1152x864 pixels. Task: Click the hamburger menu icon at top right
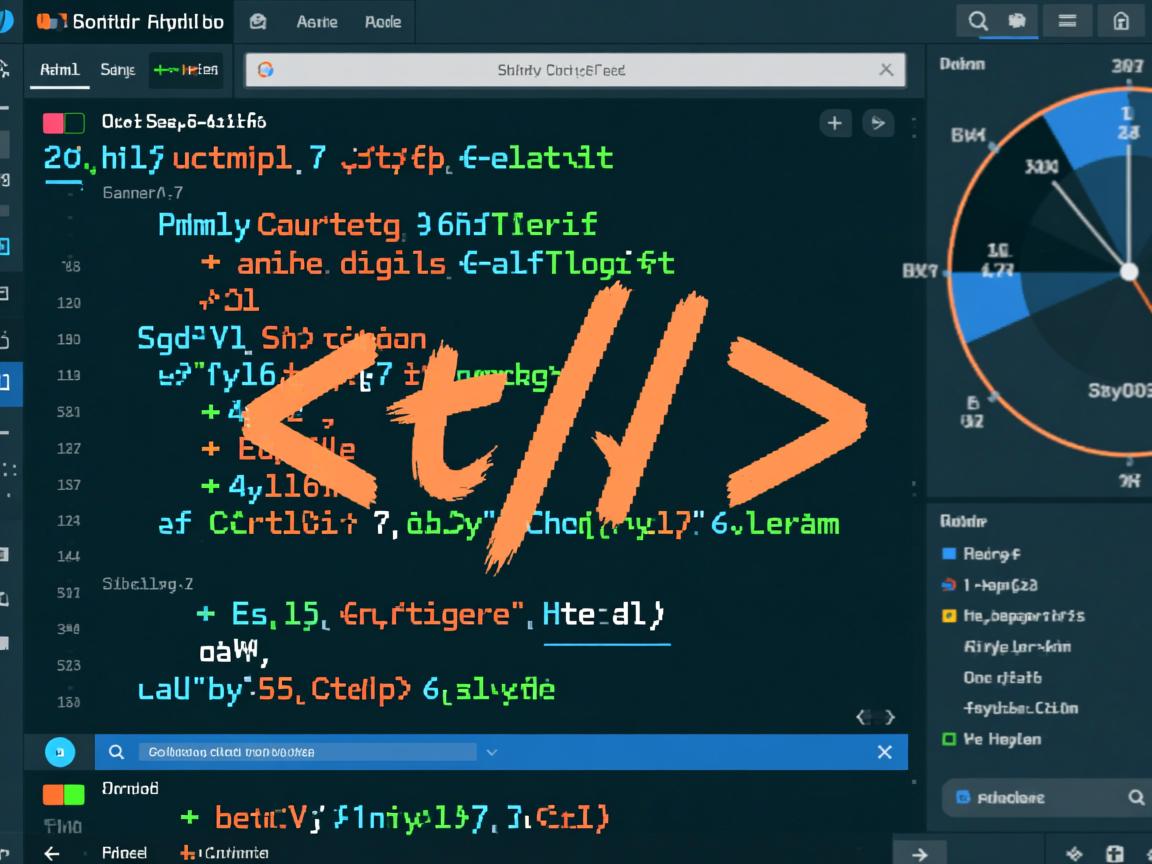coord(1067,20)
